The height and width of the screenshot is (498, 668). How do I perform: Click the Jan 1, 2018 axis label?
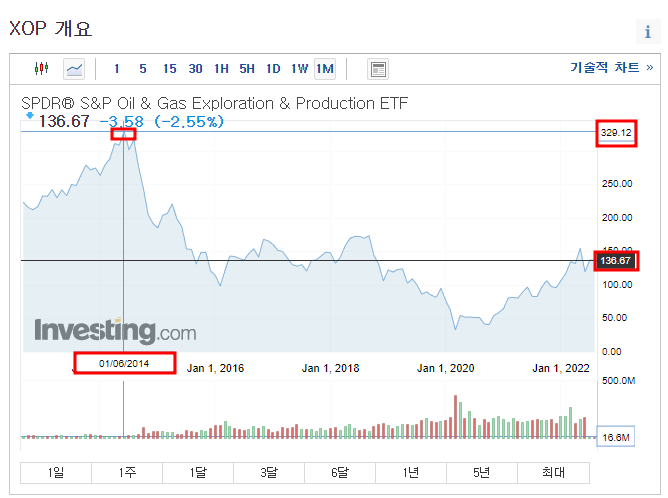(x=331, y=368)
